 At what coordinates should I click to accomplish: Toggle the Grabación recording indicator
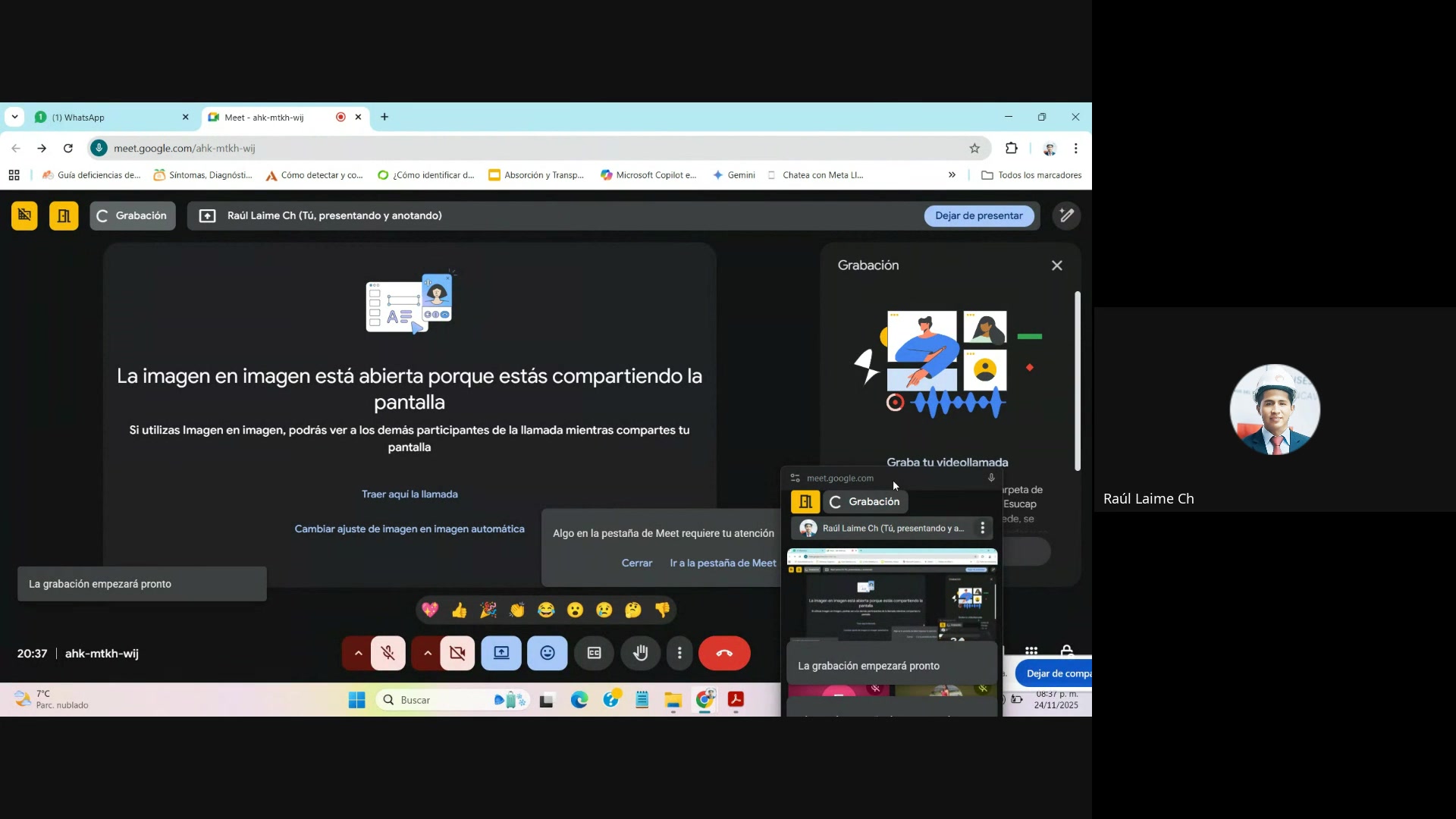(x=133, y=215)
